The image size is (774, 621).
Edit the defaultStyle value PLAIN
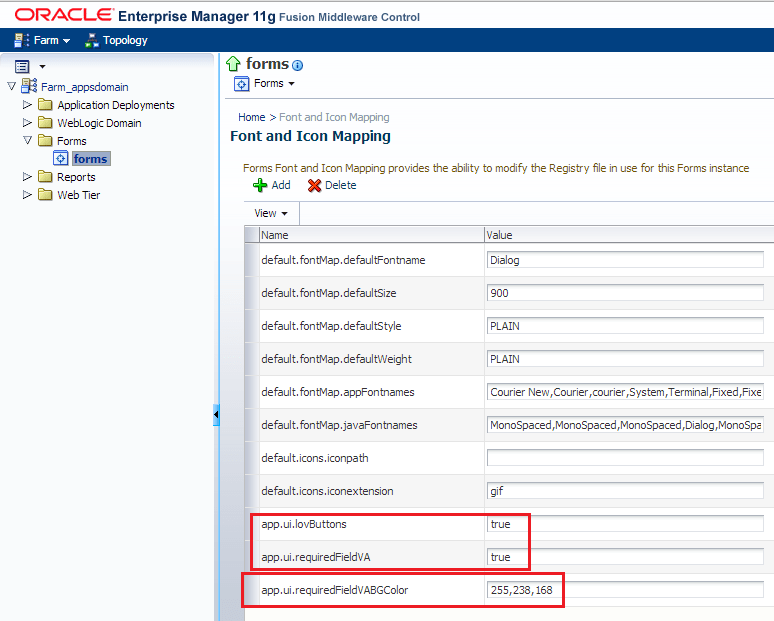(x=625, y=326)
